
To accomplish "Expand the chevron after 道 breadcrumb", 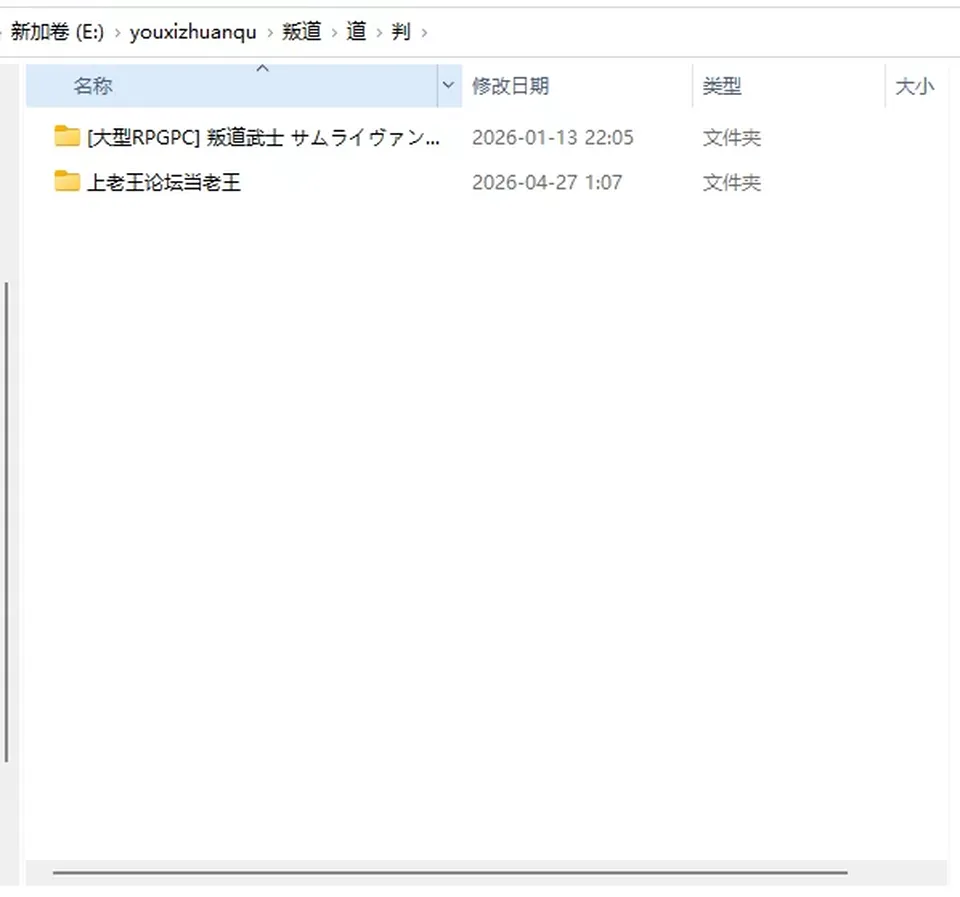I will pos(380,32).
